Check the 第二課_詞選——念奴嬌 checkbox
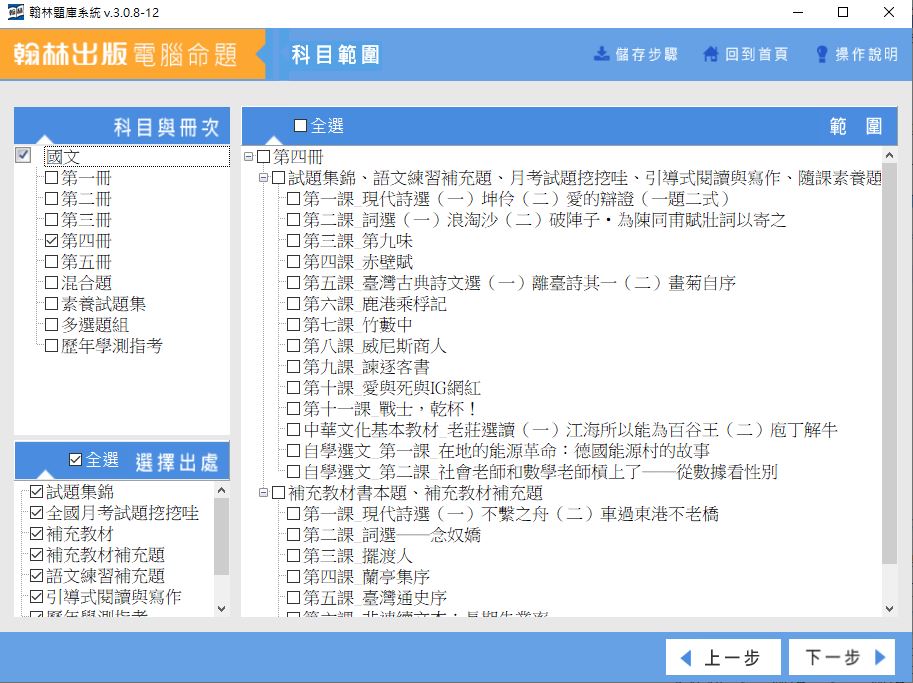This screenshot has height=683, width=913. 293,535
